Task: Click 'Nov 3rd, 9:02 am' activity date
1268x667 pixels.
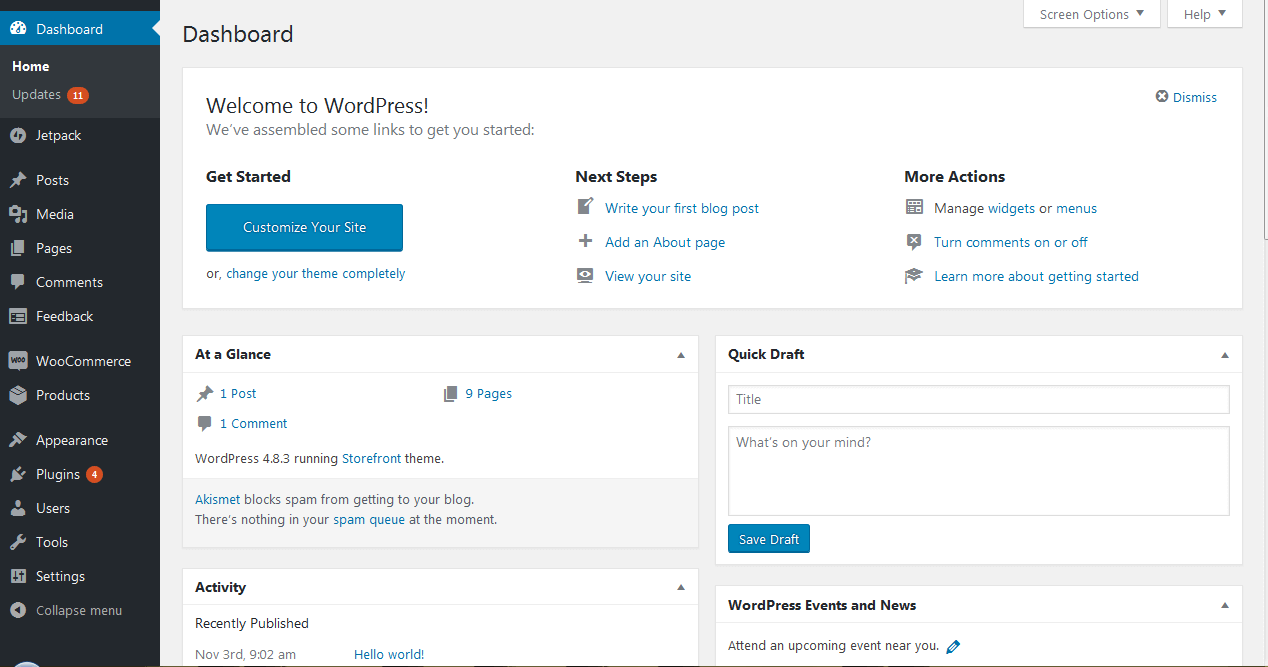Action: click(x=245, y=654)
